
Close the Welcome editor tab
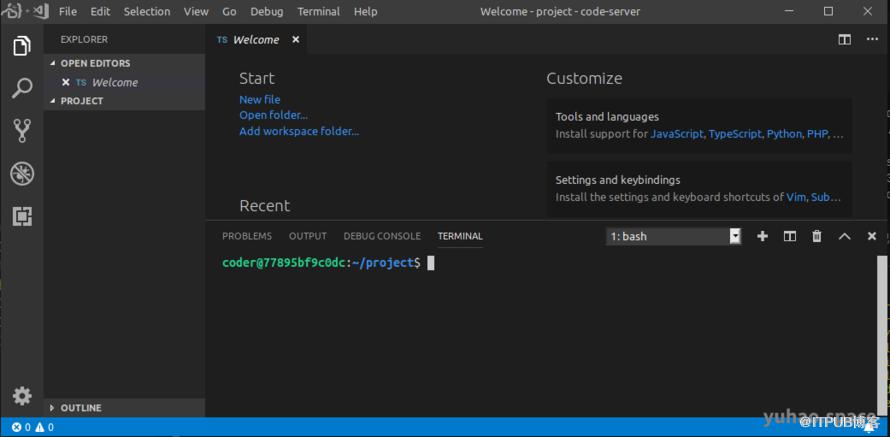295,40
